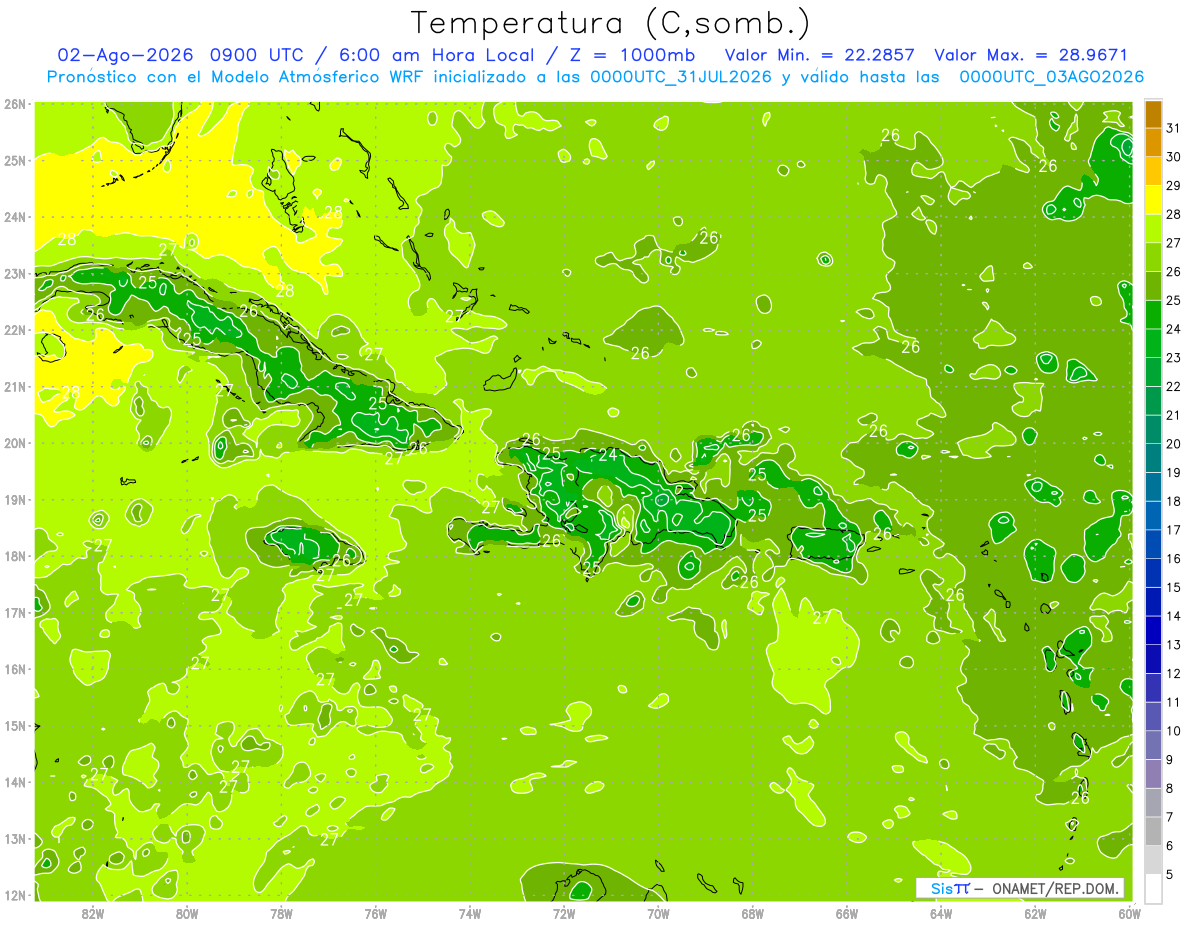Click the 26–27 lime color bar swatch

1153,257
